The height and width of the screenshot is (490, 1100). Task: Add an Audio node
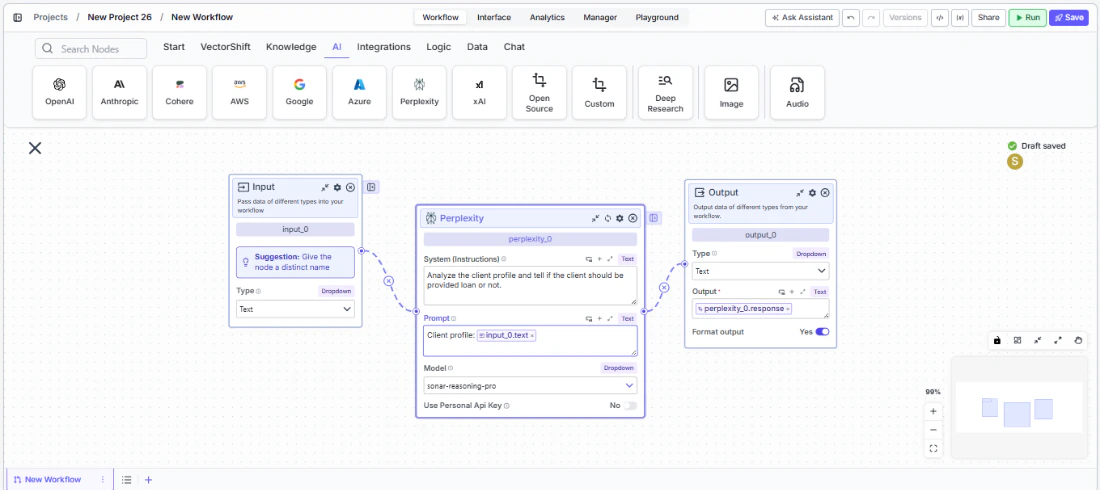(x=797, y=93)
